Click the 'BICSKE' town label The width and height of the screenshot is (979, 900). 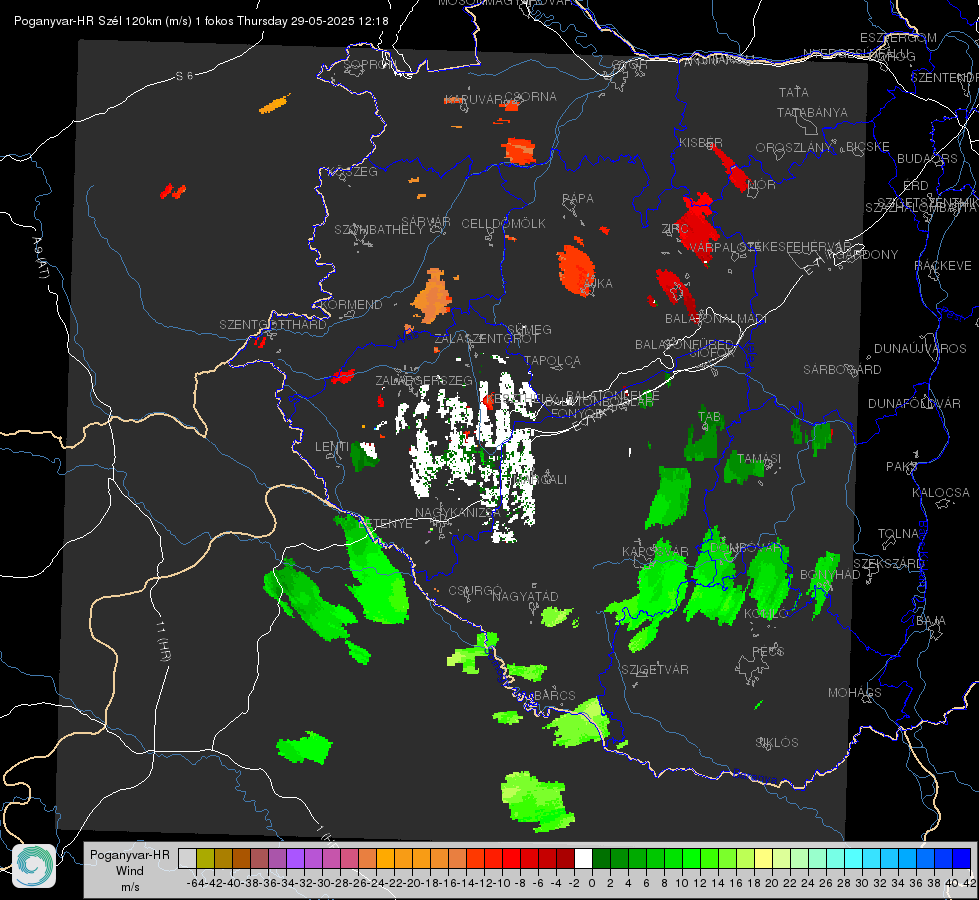click(868, 146)
